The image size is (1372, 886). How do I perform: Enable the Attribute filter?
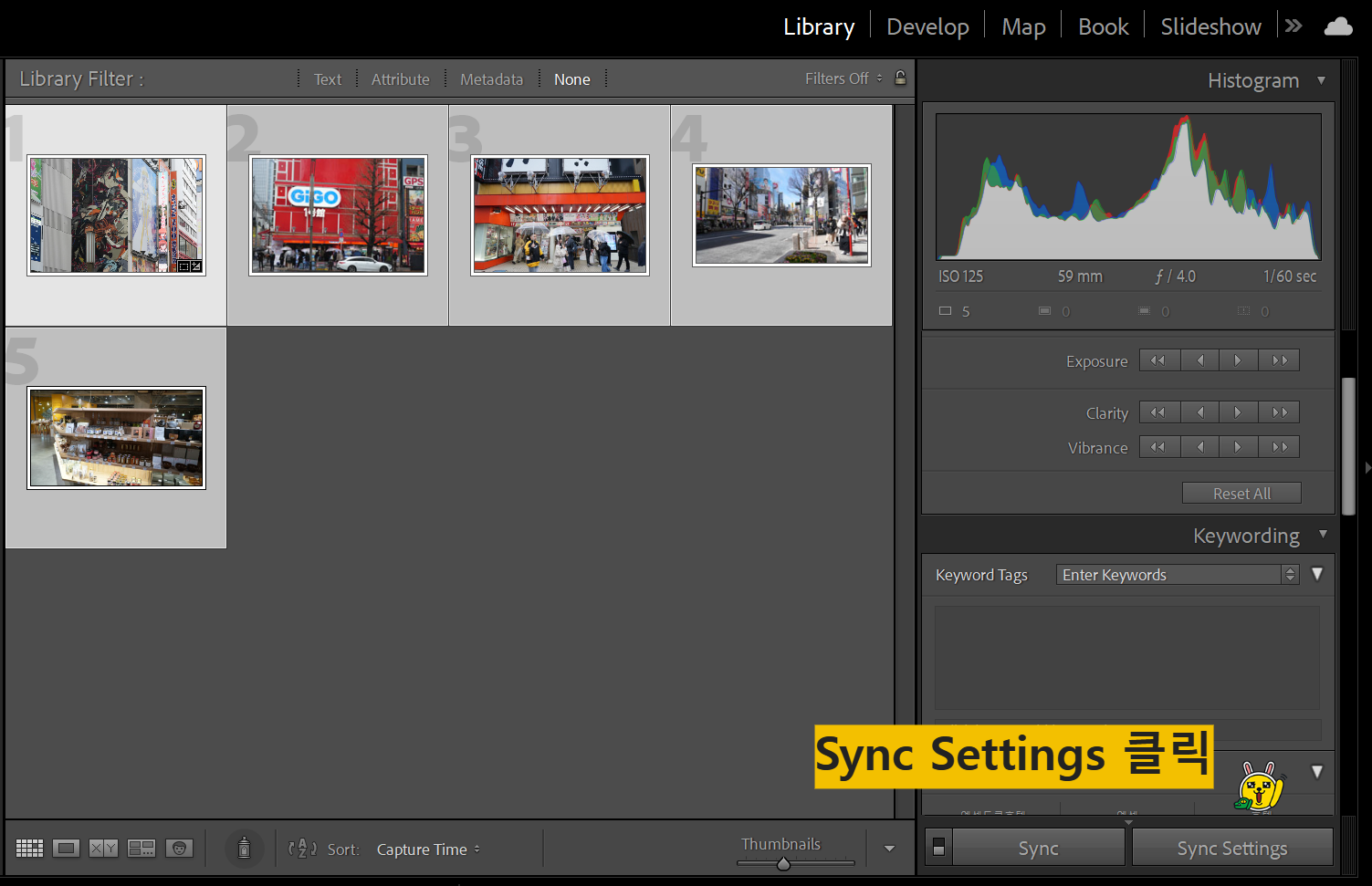[x=400, y=78]
